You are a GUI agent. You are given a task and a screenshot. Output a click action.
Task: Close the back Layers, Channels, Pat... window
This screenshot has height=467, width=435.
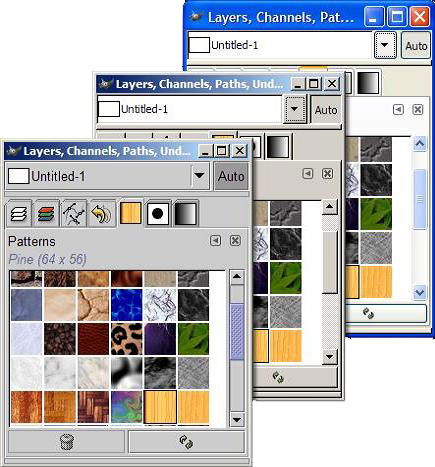419,16
